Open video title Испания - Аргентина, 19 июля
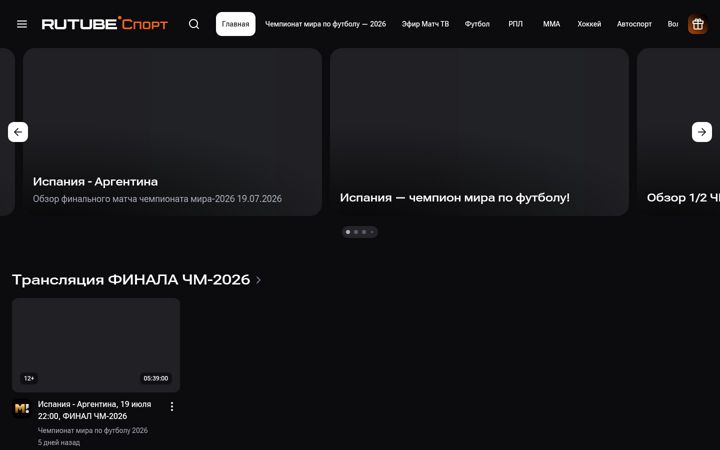 (95, 410)
